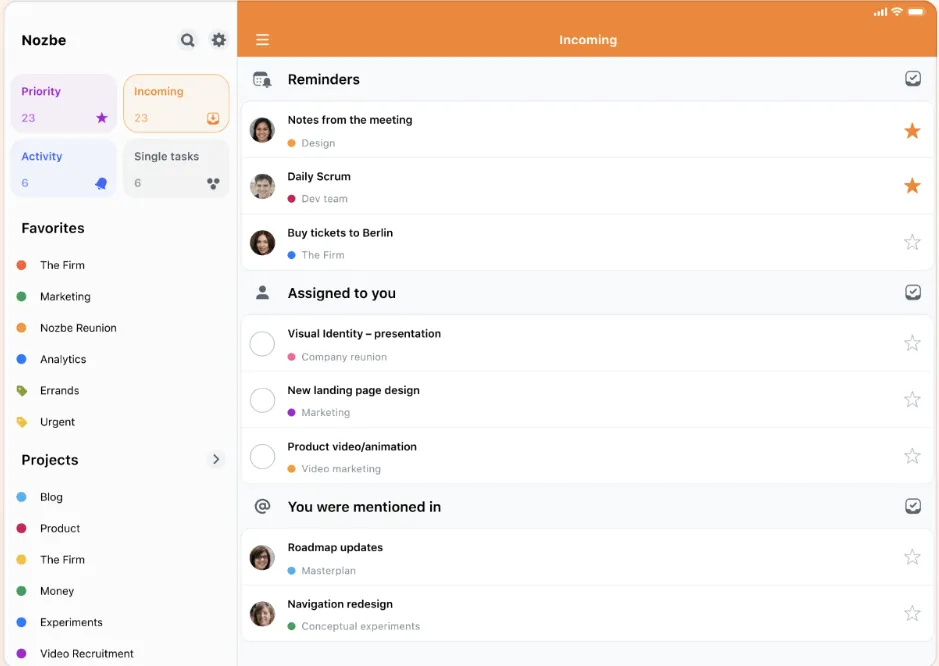939x666 pixels.
Task: Complete Product video/animation task circle
Action: 262,456
